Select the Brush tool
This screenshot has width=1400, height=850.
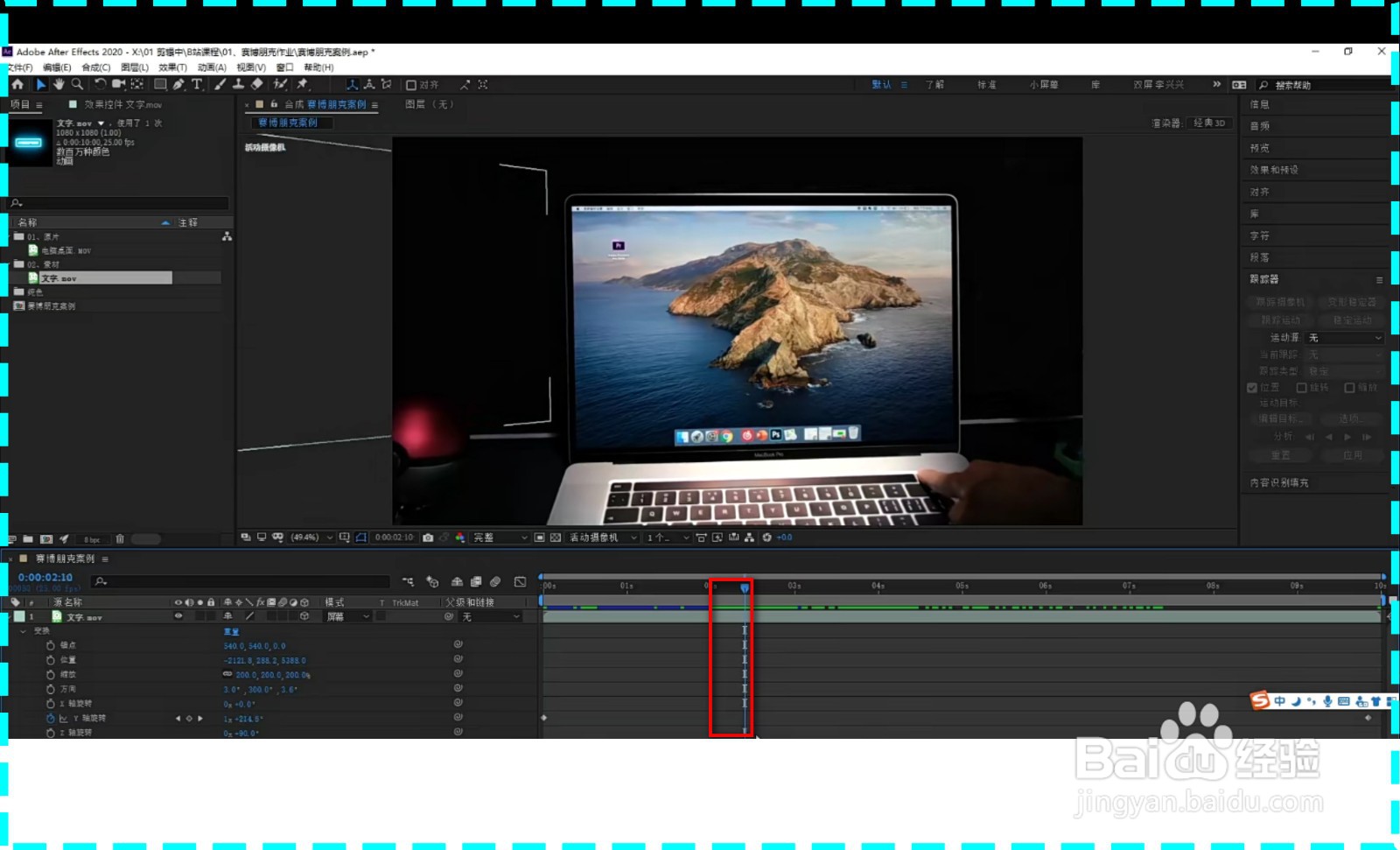[220, 84]
